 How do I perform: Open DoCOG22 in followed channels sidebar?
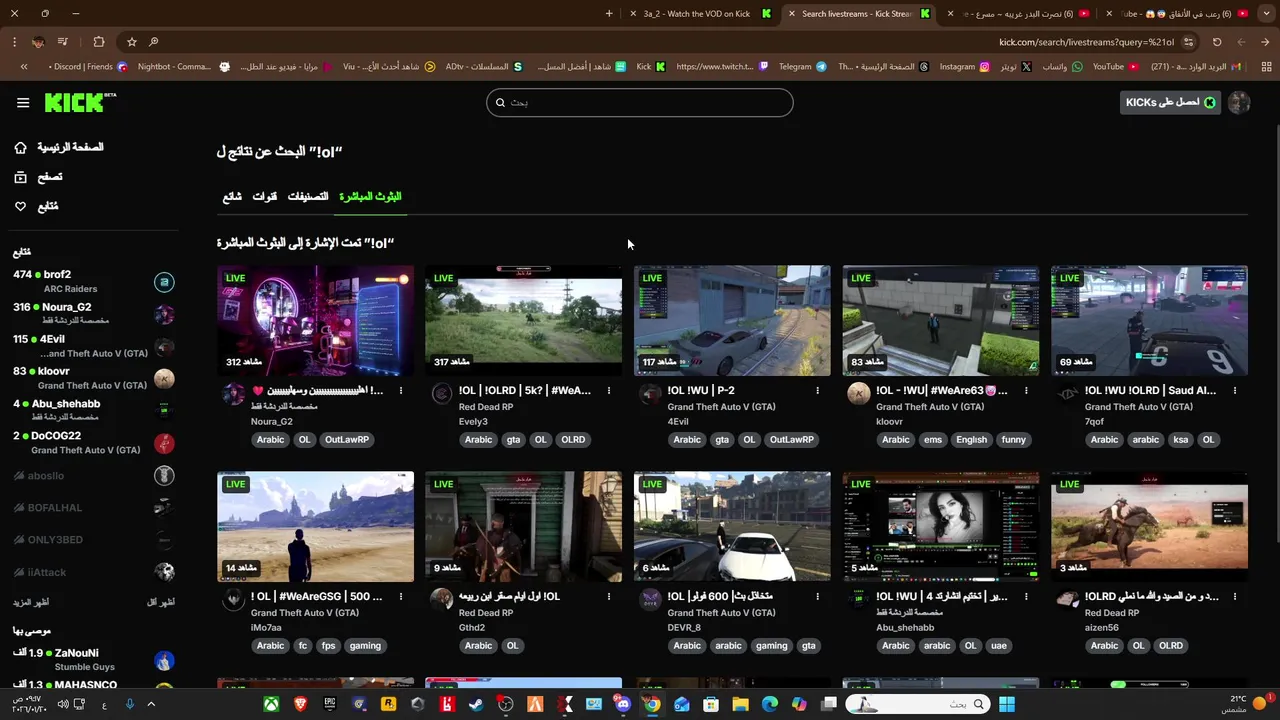[x=93, y=442]
